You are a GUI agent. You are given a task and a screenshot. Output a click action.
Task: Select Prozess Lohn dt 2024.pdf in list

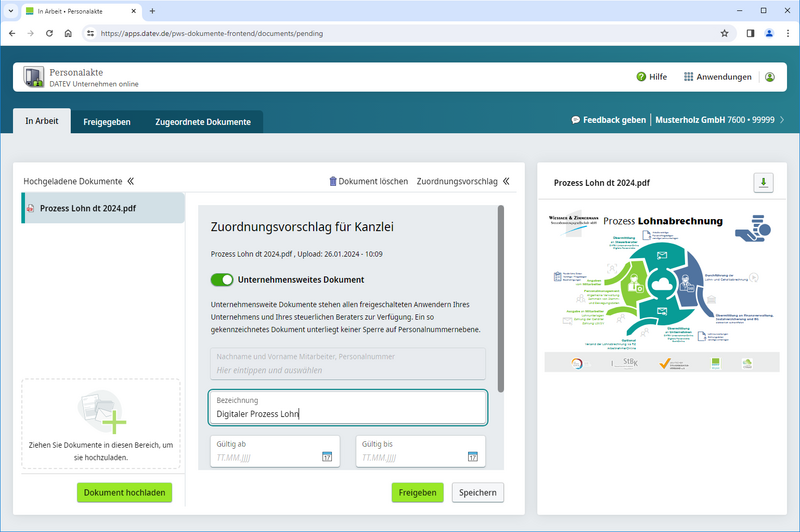click(103, 208)
